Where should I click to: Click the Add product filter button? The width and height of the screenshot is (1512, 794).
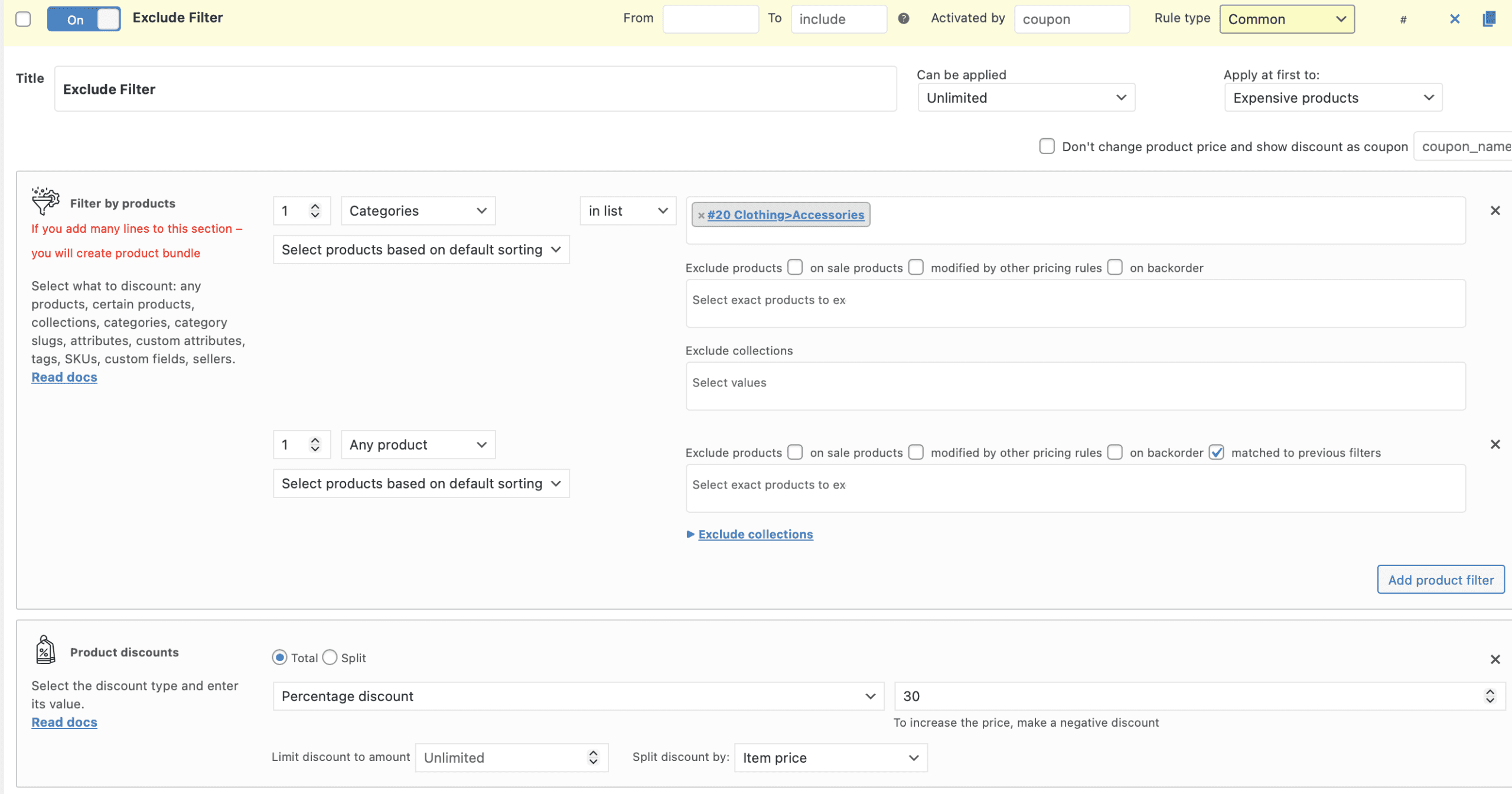point(1441,580)
